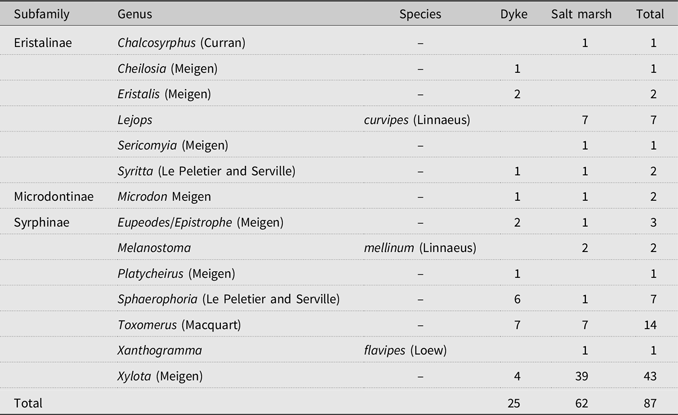678x415 pixels.
Task: Click the Species column header
Action: pyautogui.click(x=420, y=15)
